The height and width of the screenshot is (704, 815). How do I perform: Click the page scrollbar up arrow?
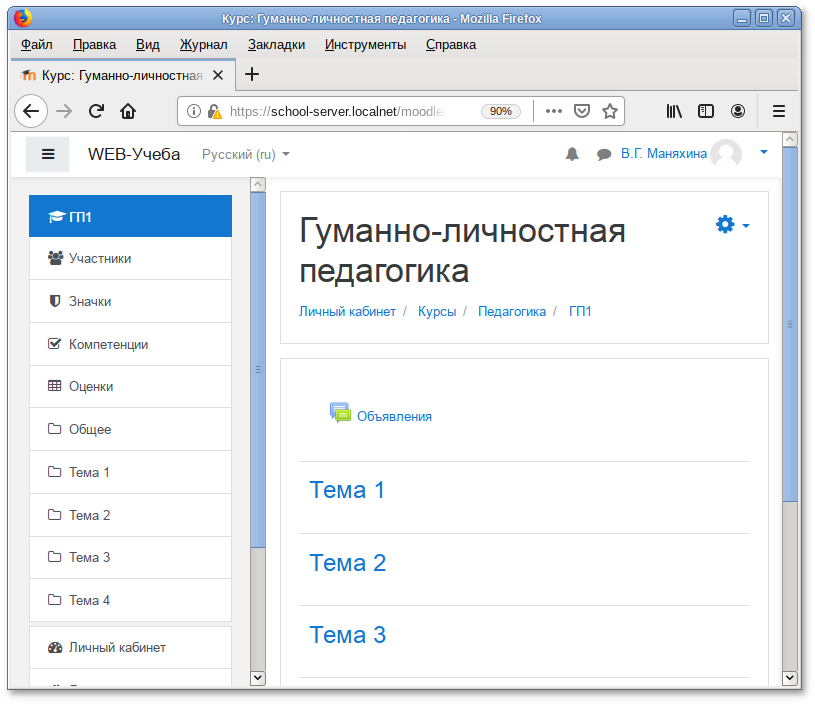pos(790,139)
